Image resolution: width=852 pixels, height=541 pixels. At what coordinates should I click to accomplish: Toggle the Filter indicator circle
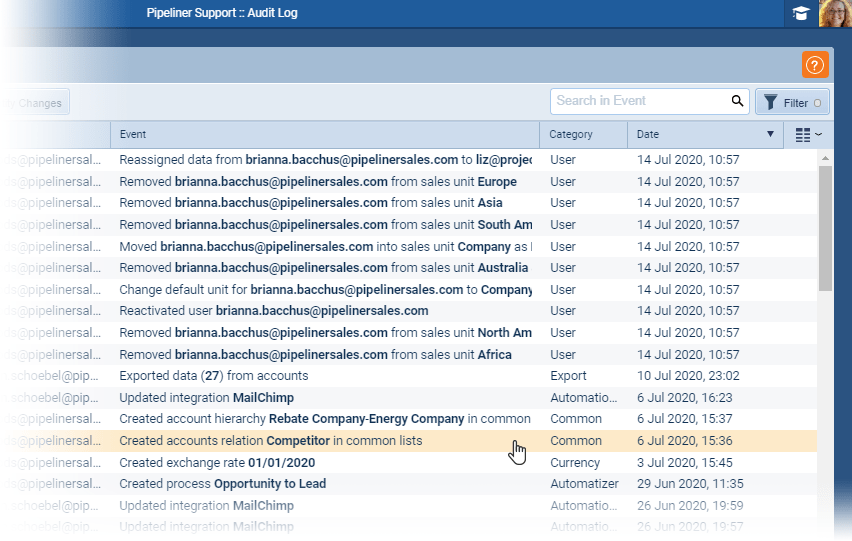(818, 103)
